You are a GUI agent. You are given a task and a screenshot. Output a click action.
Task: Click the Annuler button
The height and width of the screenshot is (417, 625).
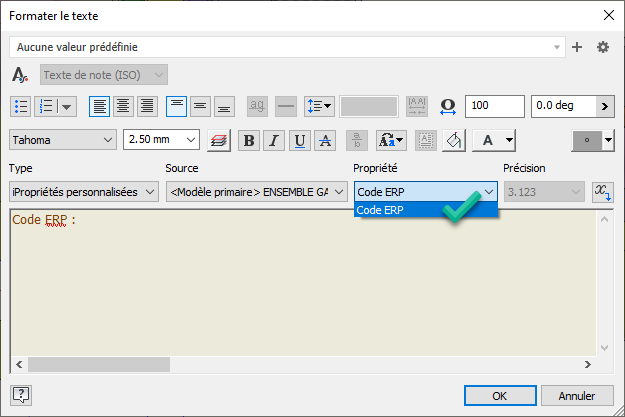(577, 395)
